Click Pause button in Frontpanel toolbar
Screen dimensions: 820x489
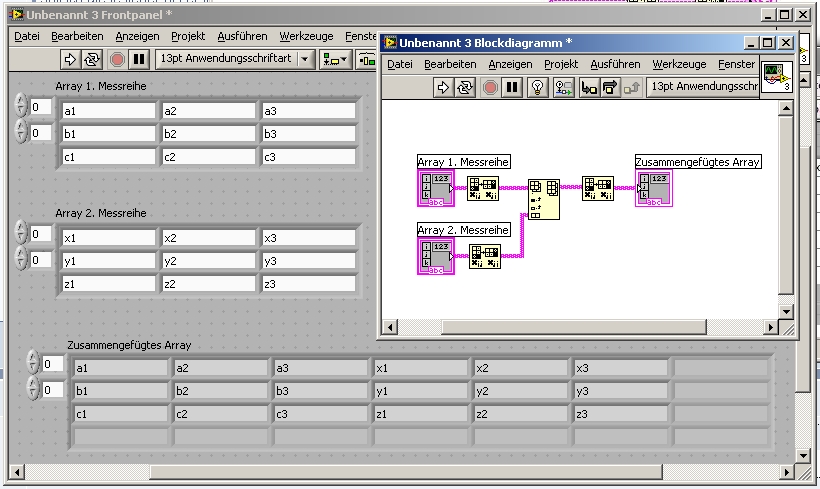pos(139,60)
